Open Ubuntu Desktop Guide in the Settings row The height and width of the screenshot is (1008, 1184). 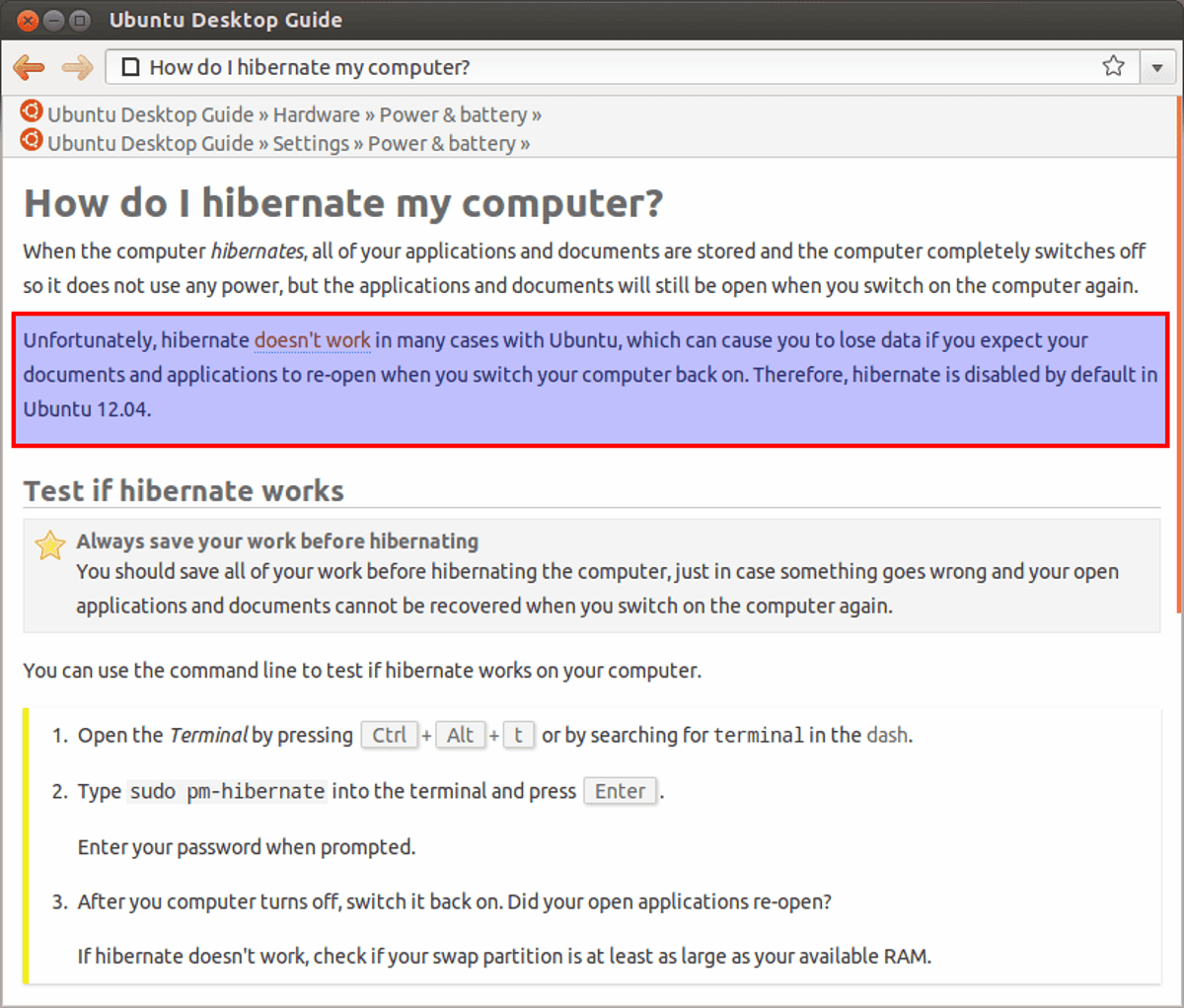[x=151, y=144]
